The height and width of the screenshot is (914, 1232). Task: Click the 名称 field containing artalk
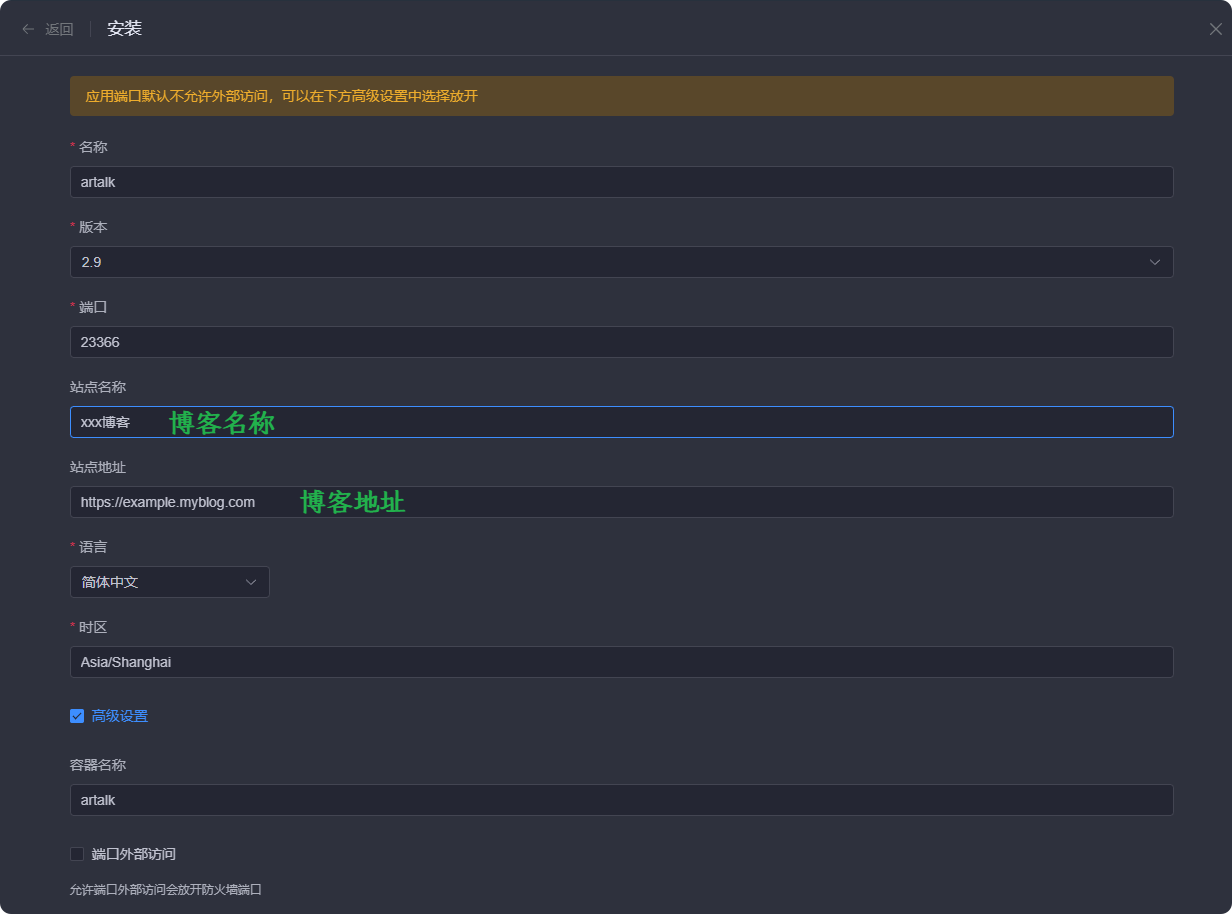620,182
